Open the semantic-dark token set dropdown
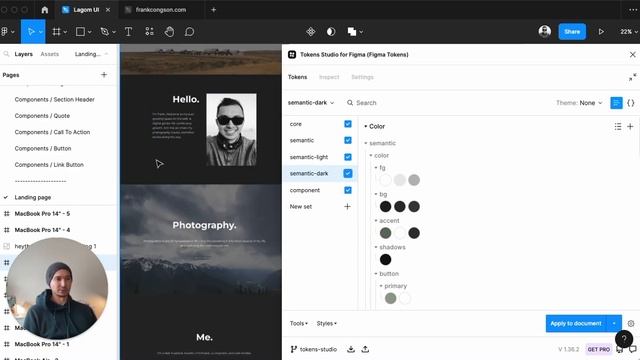640x360 pixels. [311, 102]
